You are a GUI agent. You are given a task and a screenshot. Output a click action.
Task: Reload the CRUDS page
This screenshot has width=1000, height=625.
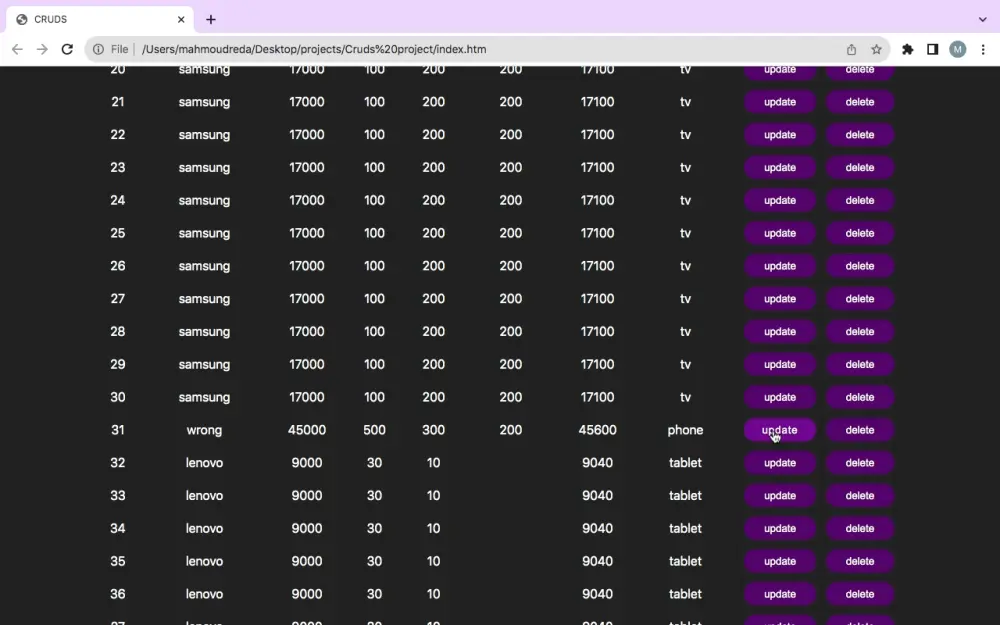click(x=67, y=49)
